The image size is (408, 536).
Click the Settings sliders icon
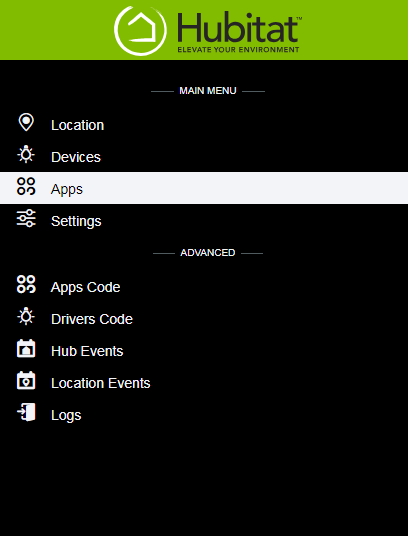pos(26,218)
